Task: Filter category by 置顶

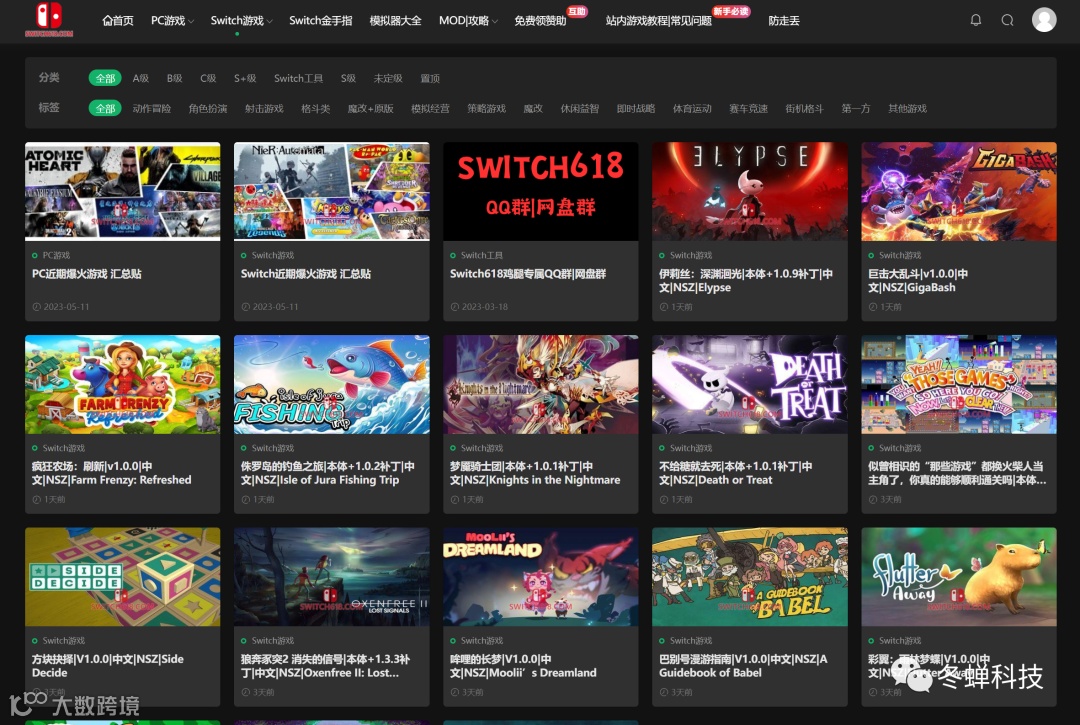Action: click(430, 78)
